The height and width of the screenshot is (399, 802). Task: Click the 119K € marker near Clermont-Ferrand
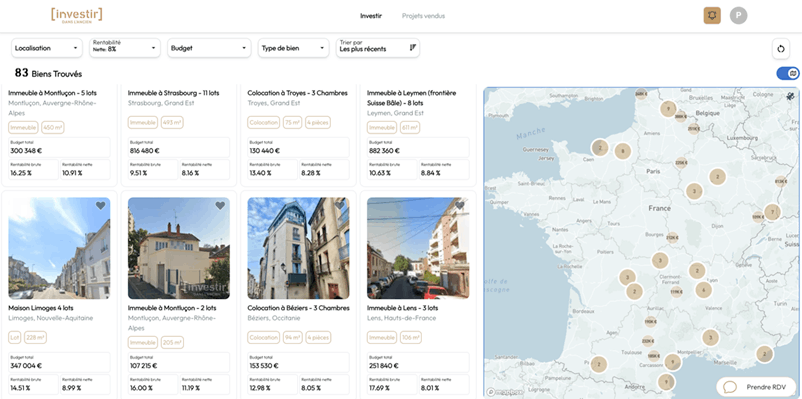677,292
